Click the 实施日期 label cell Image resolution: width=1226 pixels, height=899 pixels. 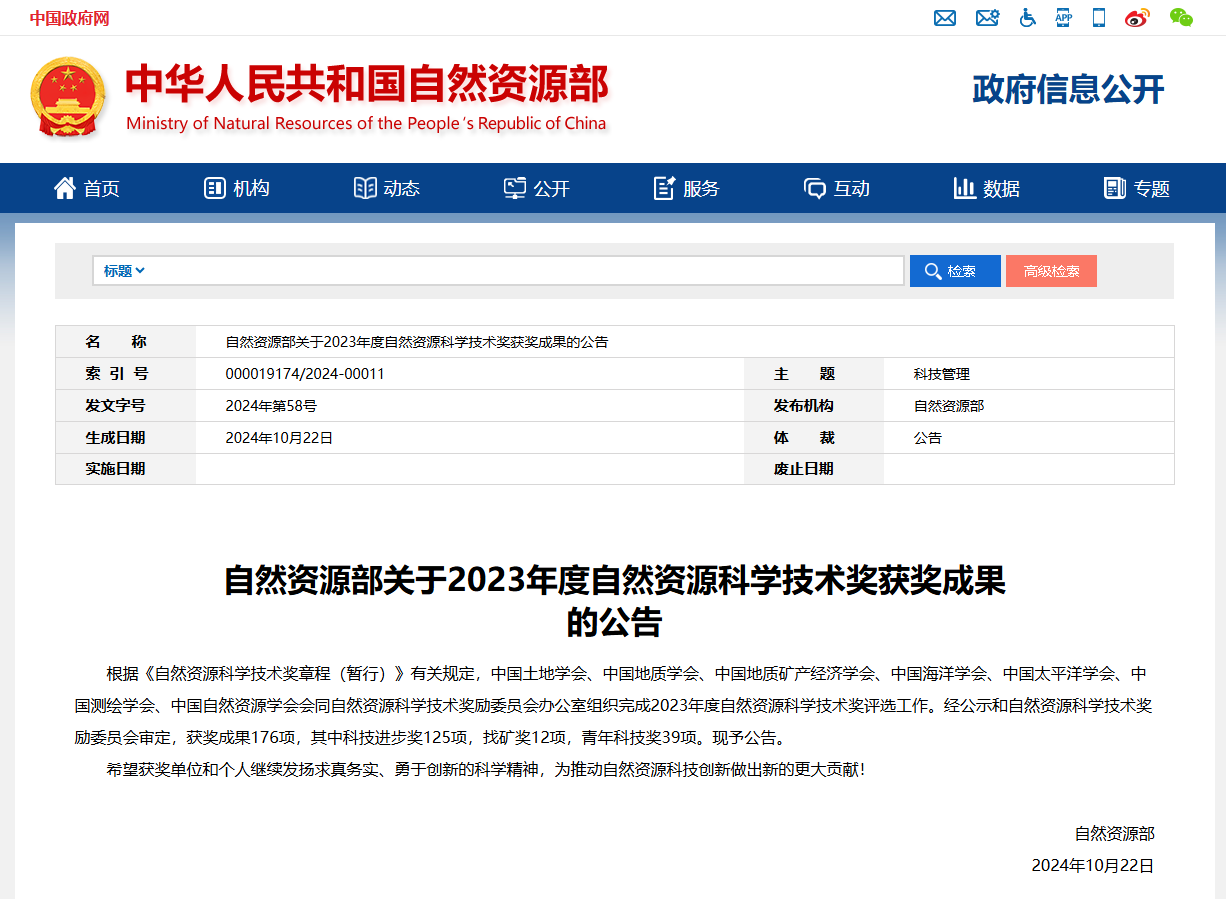coord(126,469)
